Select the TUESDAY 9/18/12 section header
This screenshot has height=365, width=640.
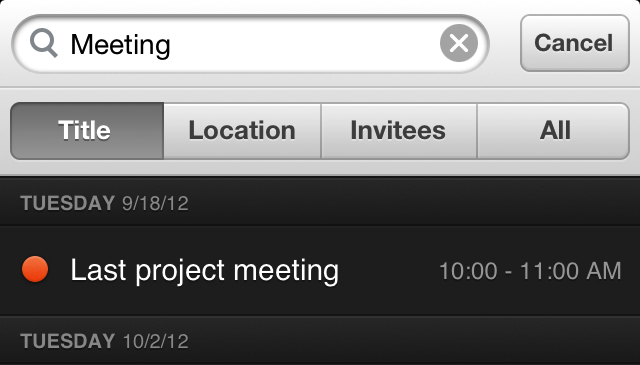pos(320,202)
